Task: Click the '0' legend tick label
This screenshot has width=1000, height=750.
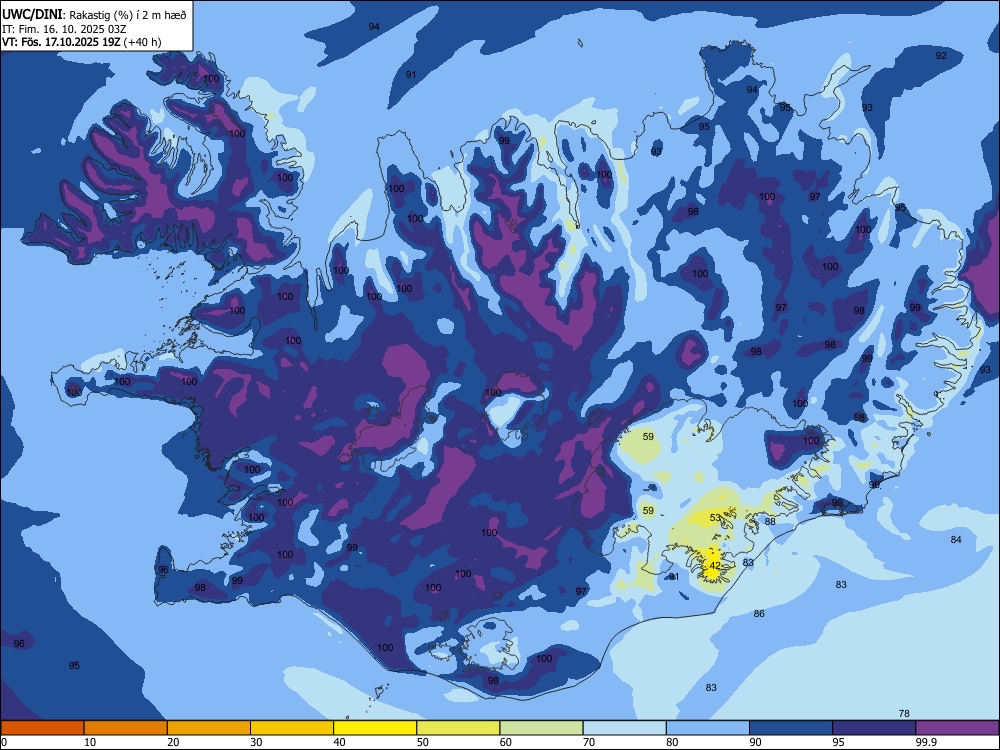Action: tap(4, 742)
